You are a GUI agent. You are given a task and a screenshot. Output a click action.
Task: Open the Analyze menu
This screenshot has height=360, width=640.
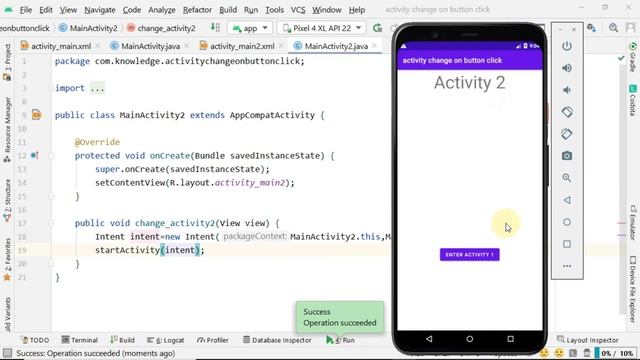pyautogui.click(x=162, y=9)
